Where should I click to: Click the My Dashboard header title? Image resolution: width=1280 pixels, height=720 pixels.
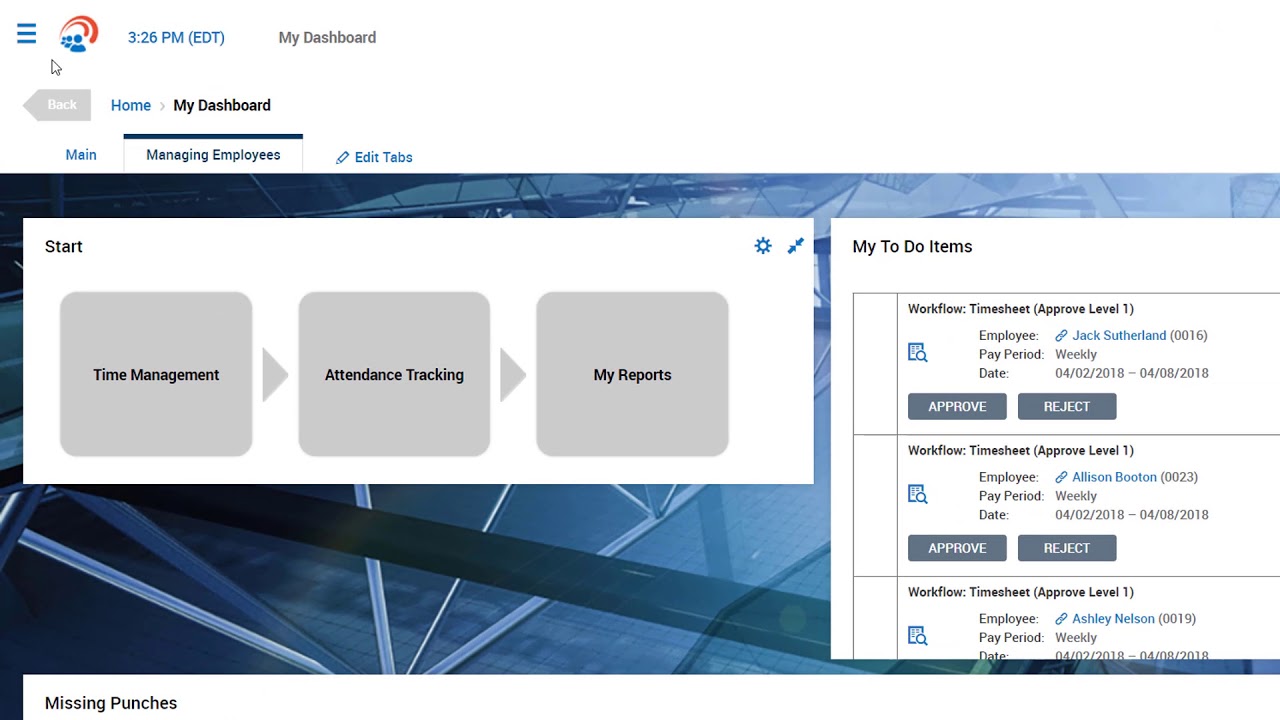[327, 38]
